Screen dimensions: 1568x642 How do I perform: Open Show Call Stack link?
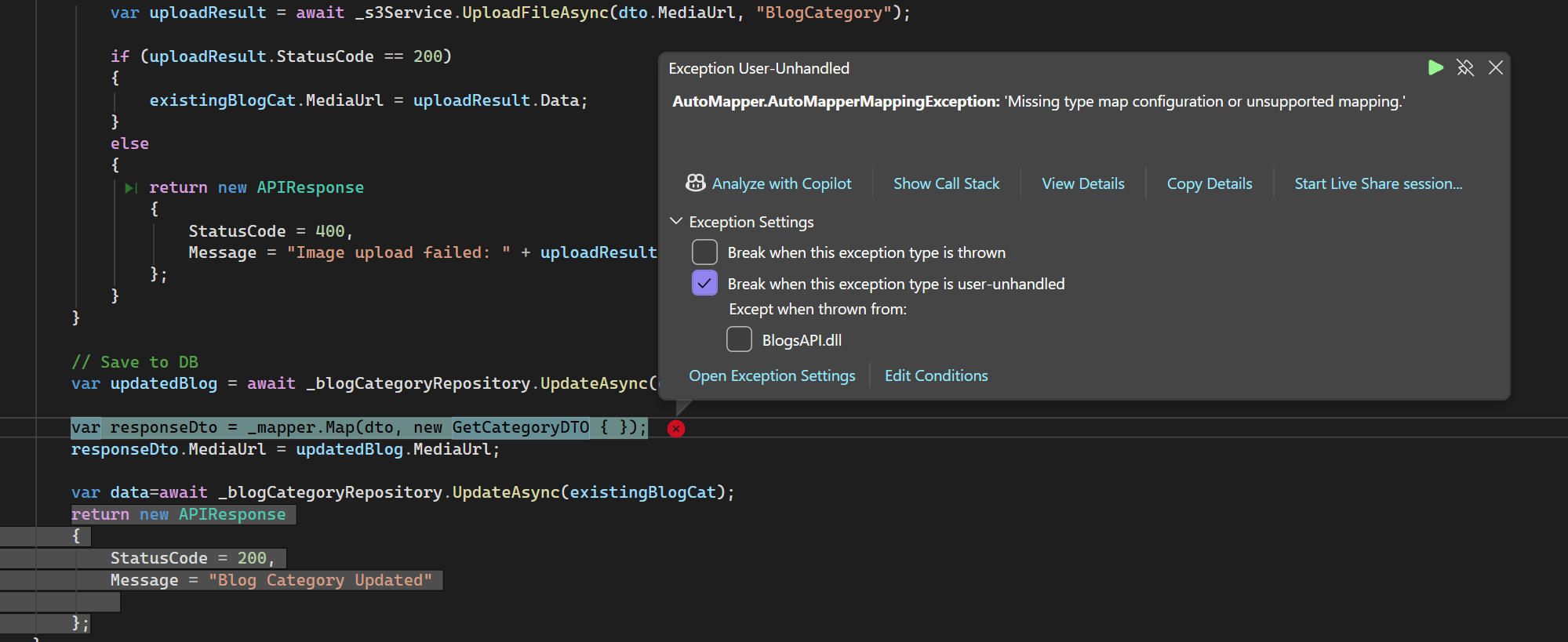(x=946, y=183)
